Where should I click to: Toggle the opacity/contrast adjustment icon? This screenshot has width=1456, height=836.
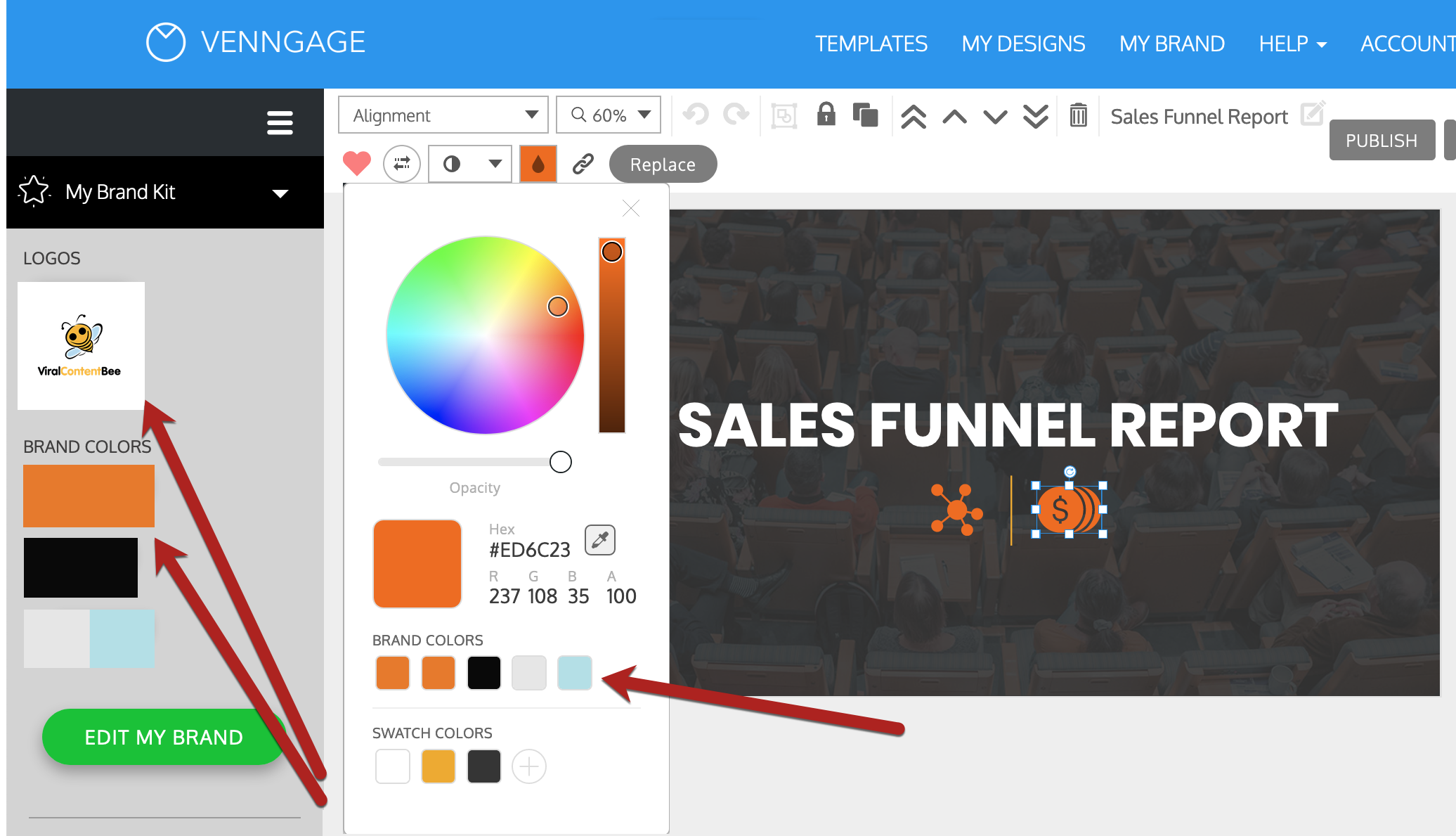452,162
